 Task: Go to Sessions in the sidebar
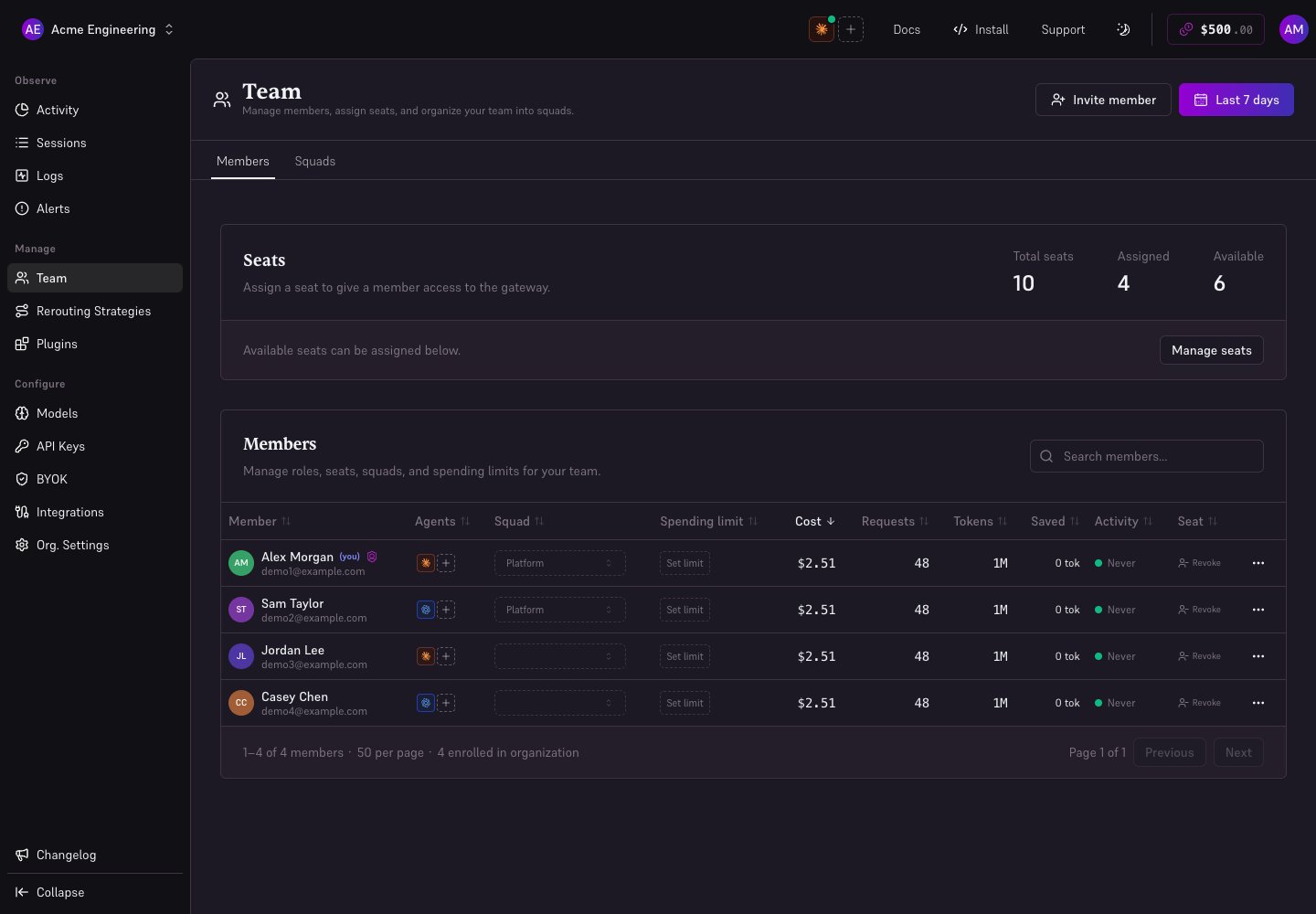click(x=95, y=143)
